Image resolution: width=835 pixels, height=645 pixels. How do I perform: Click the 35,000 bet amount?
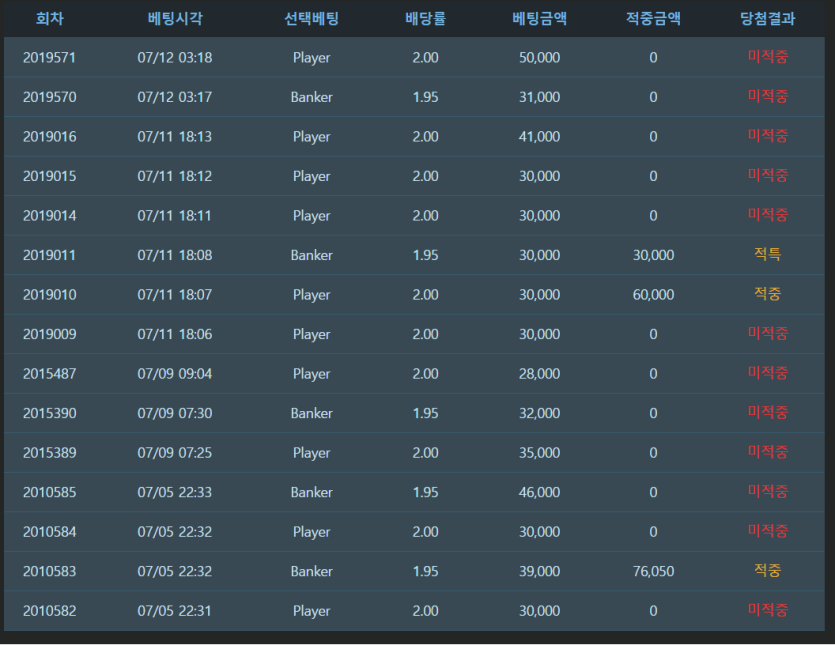pyautogui.click(x=539, y=453)
